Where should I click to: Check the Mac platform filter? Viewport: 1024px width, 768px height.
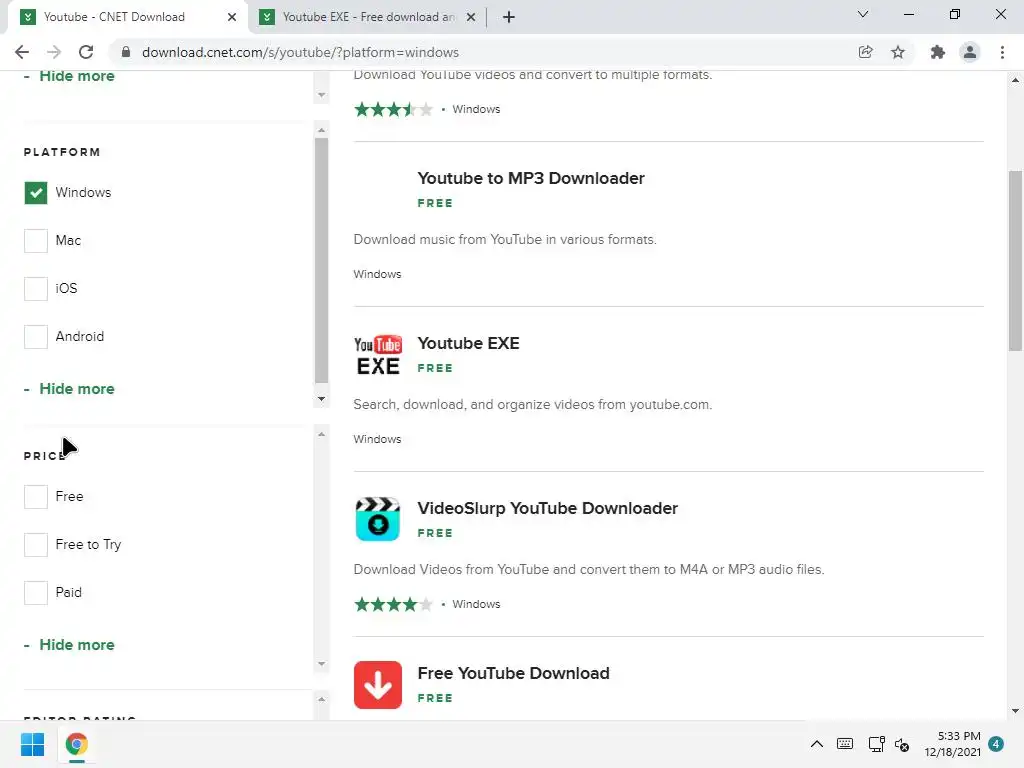pyautogui.click(x=35, y=240)
